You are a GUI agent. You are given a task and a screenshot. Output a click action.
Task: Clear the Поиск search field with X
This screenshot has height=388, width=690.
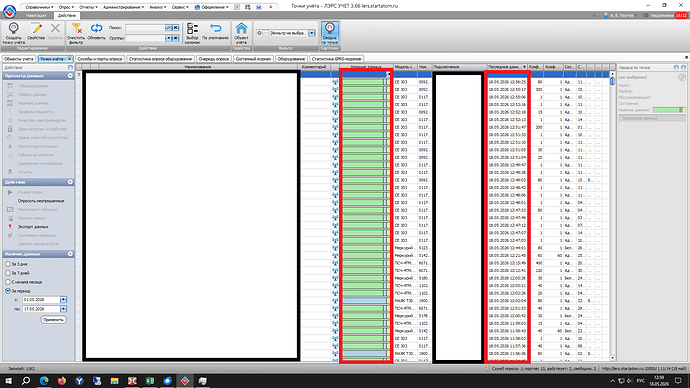point(175,28)
